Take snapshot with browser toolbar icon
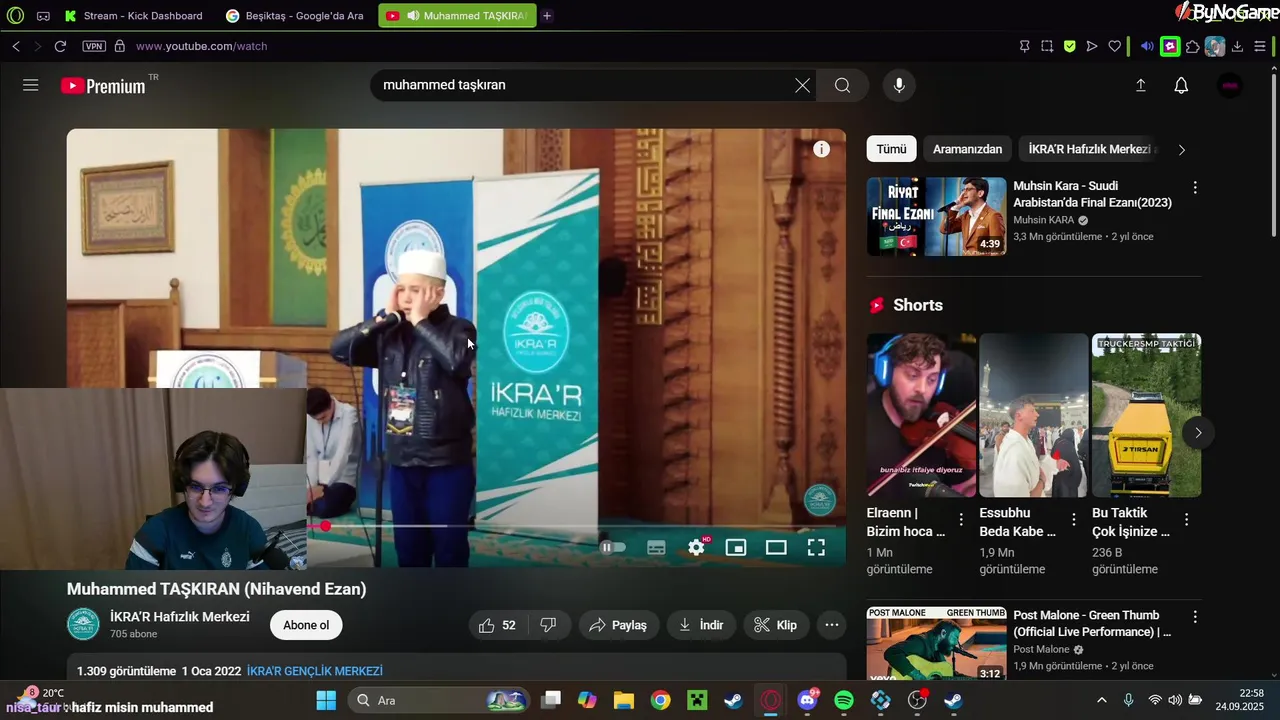Screen dimensions: 1280x720 [x=1047, y=46]
